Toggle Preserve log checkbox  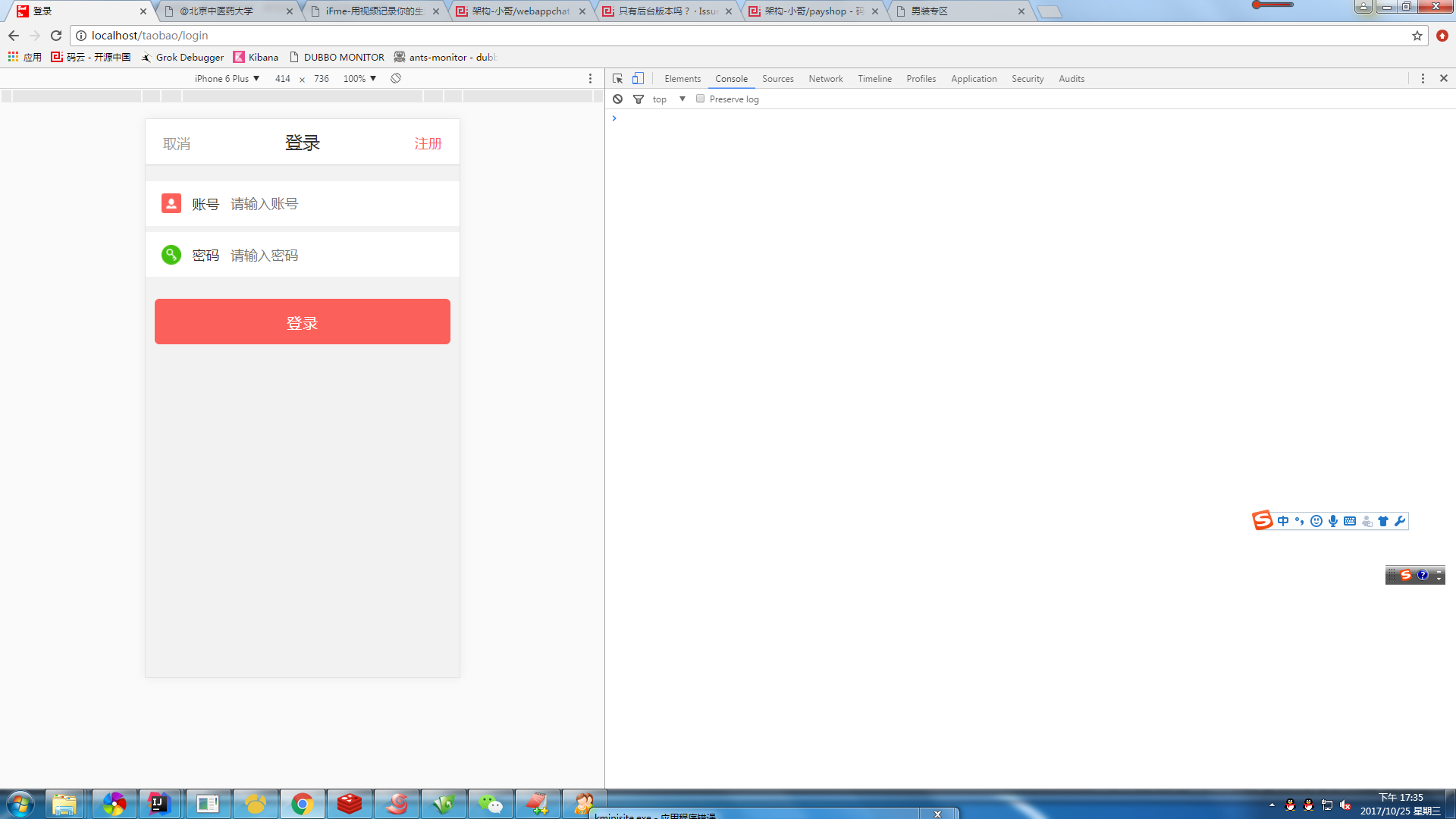tap(700, 99)
